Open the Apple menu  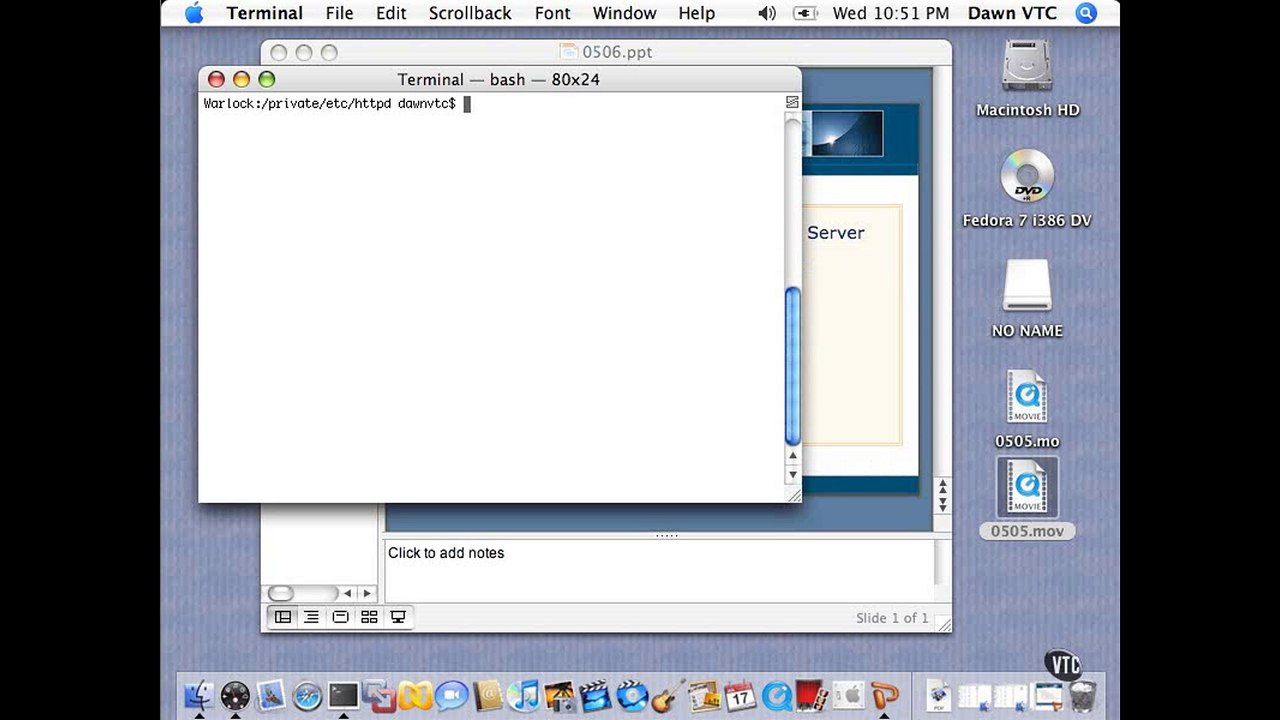pyautogui.click(x=194, y=13)
